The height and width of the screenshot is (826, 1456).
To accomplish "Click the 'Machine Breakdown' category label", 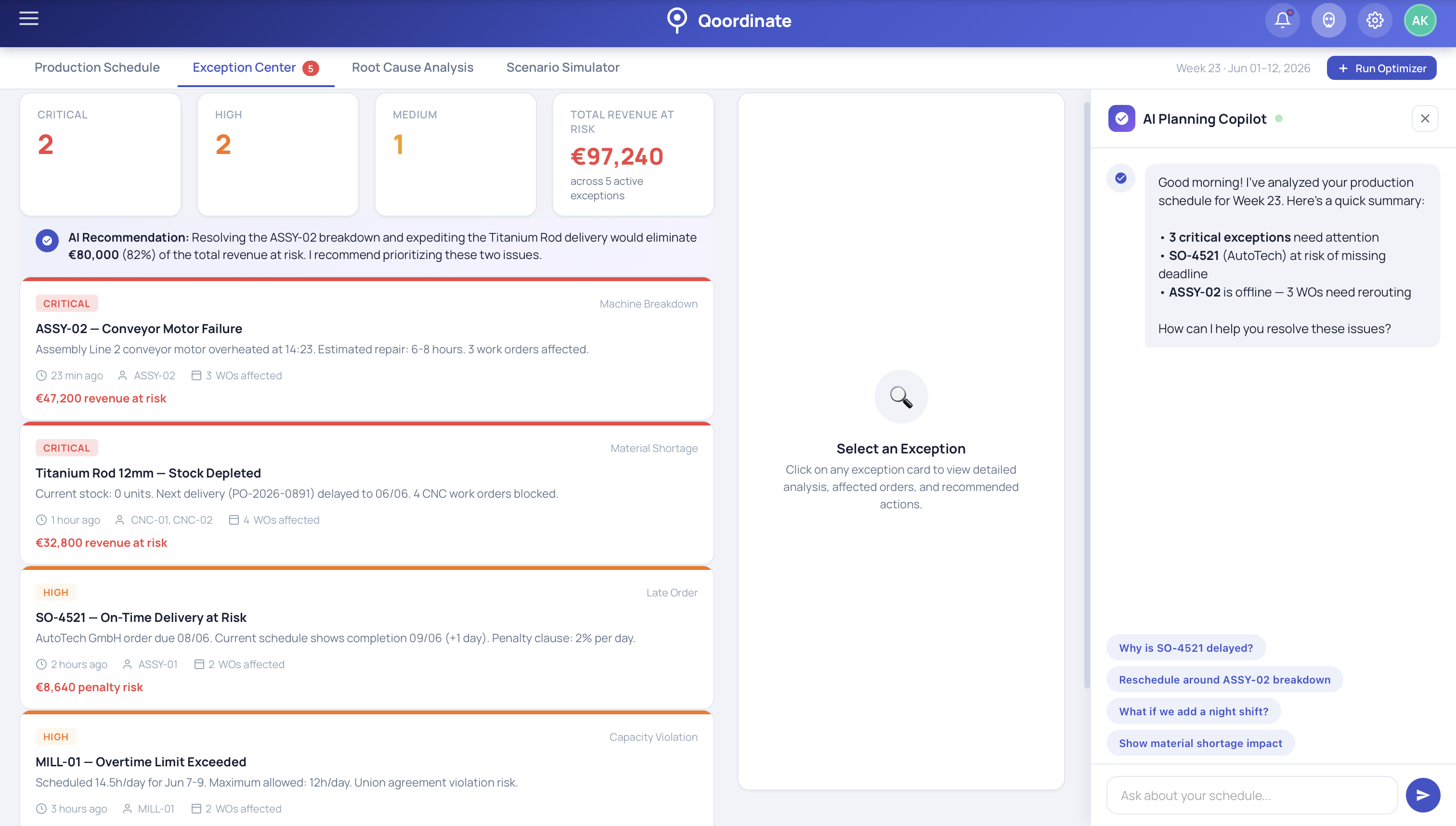I will [649, 304].
